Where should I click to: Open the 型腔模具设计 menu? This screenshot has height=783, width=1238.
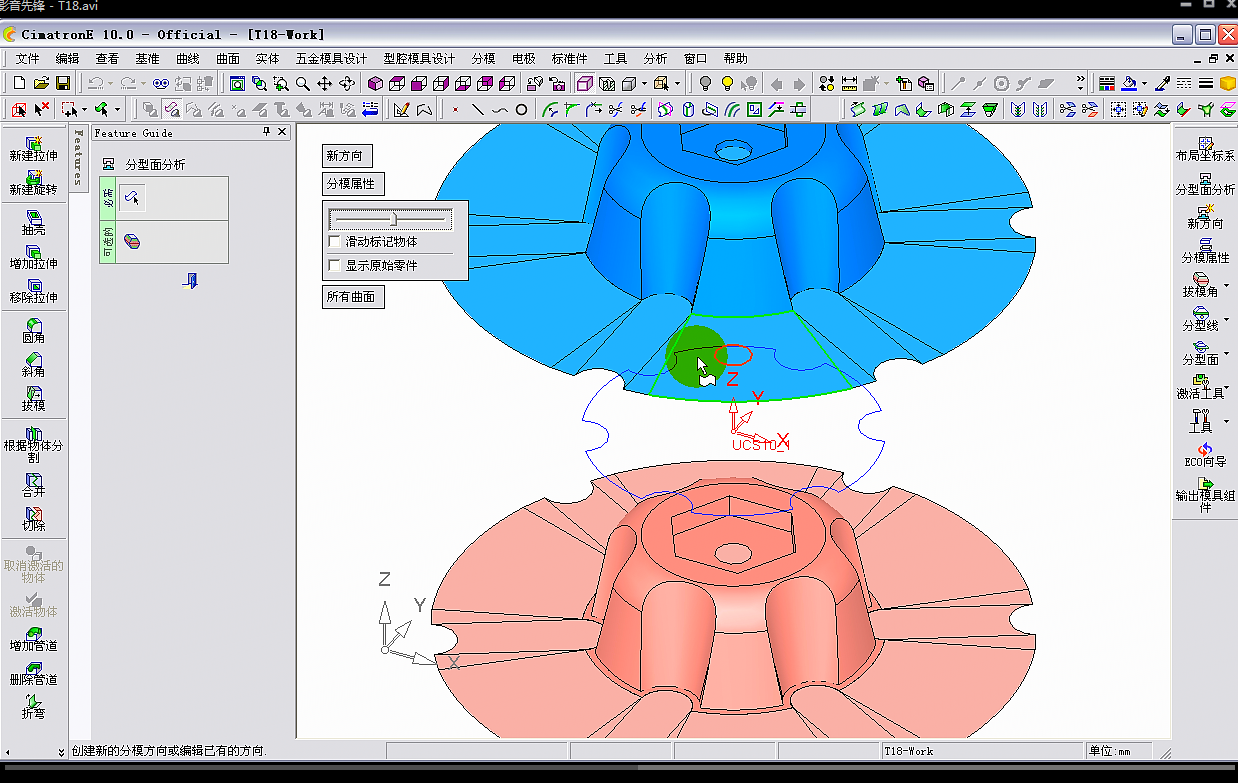click(419, 59)
